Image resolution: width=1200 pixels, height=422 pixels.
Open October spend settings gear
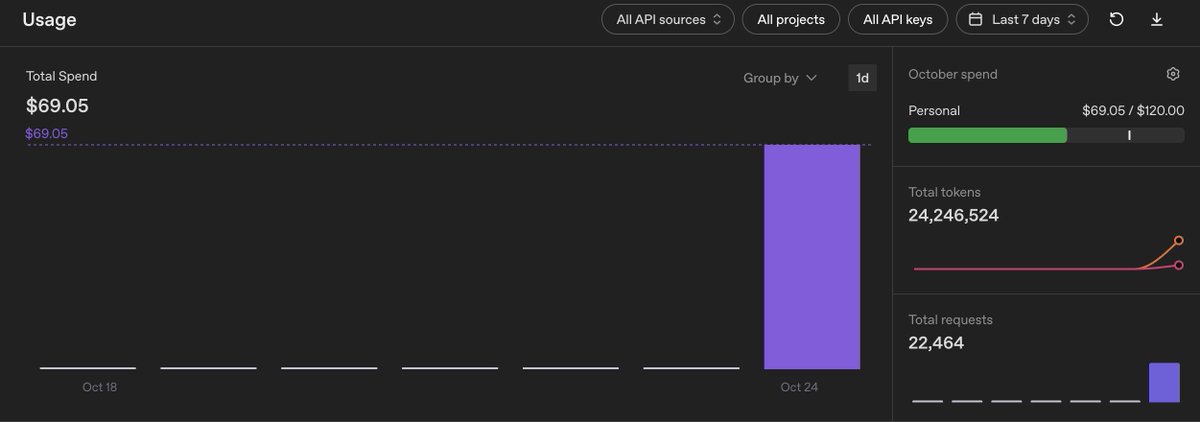pos(1173,74)
